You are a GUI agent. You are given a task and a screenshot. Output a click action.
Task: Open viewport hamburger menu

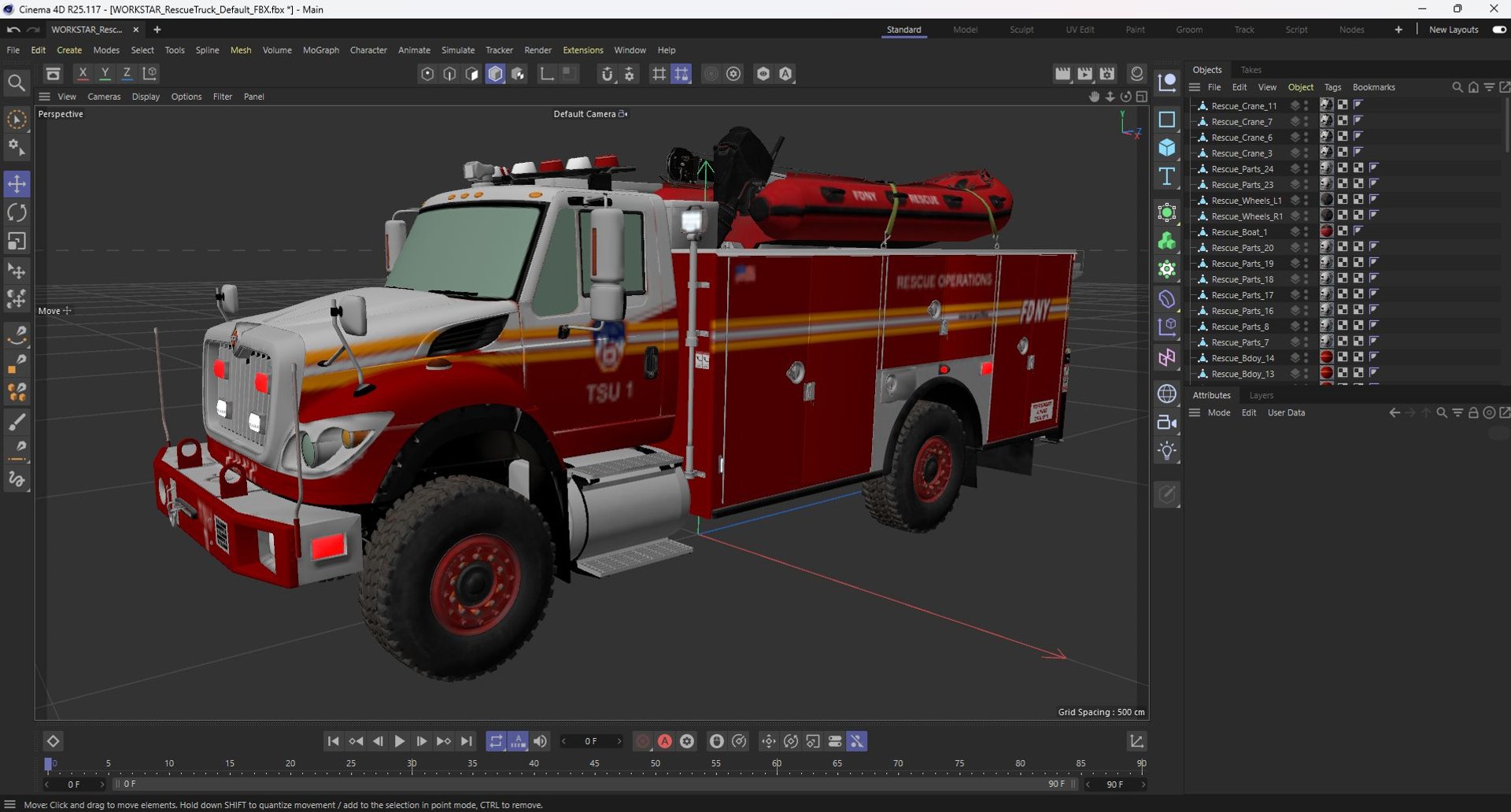coord(44,97)
